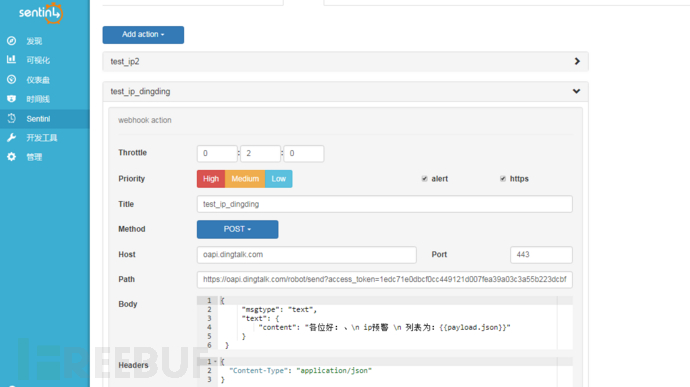Toggle the alert checkbox

[424, 178]
